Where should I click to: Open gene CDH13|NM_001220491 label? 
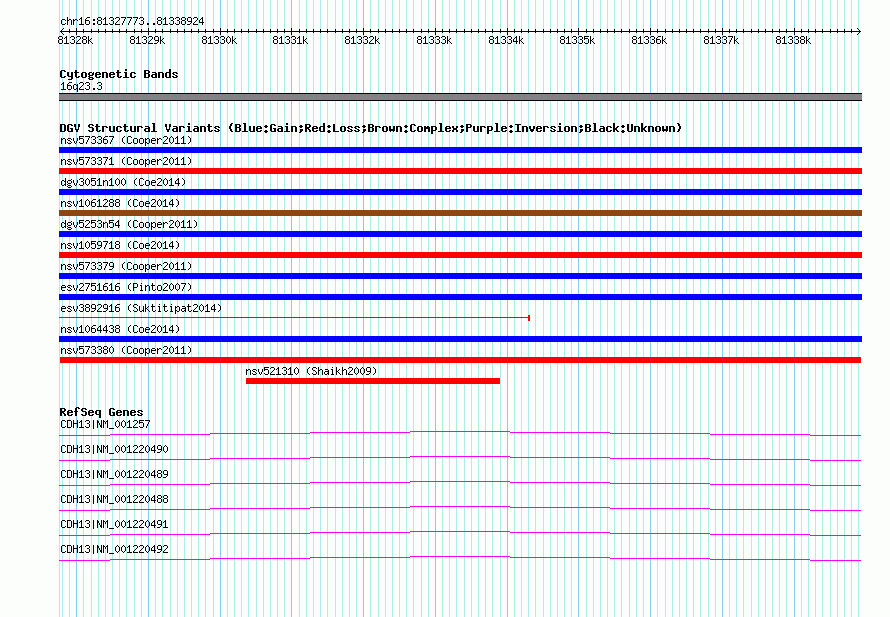click(x=114, y=524)
